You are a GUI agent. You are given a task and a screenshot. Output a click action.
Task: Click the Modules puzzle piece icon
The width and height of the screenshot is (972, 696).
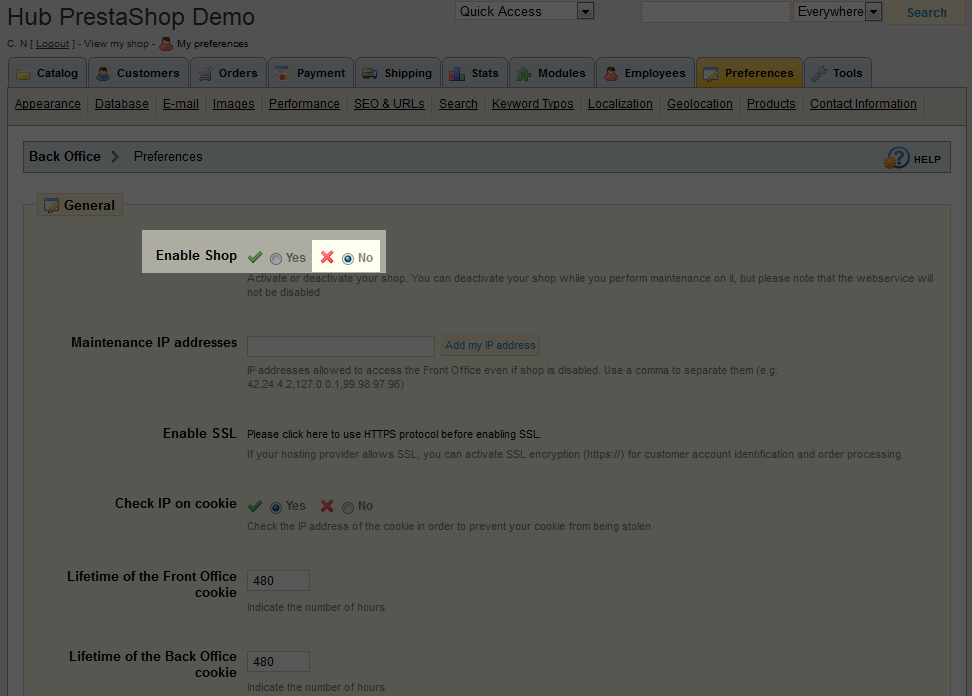point(524,73)
